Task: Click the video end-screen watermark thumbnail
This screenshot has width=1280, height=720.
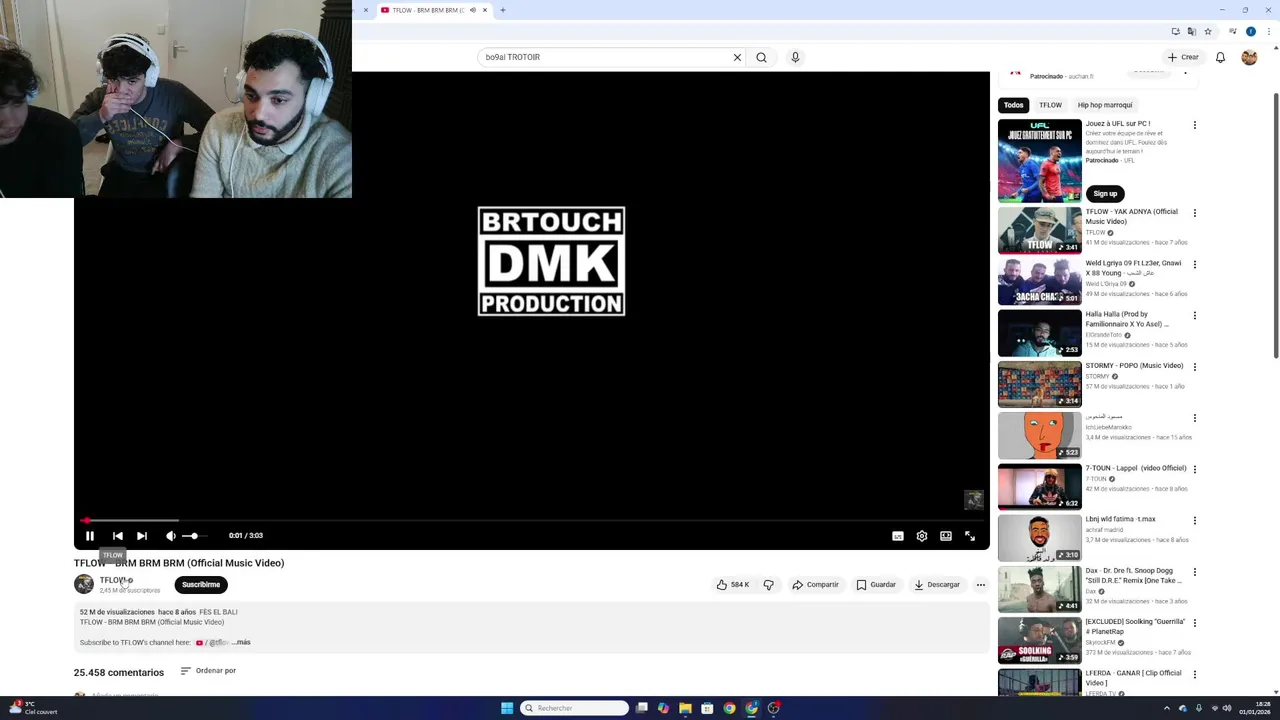Action: pyautogui.click(x=974, y=500)
